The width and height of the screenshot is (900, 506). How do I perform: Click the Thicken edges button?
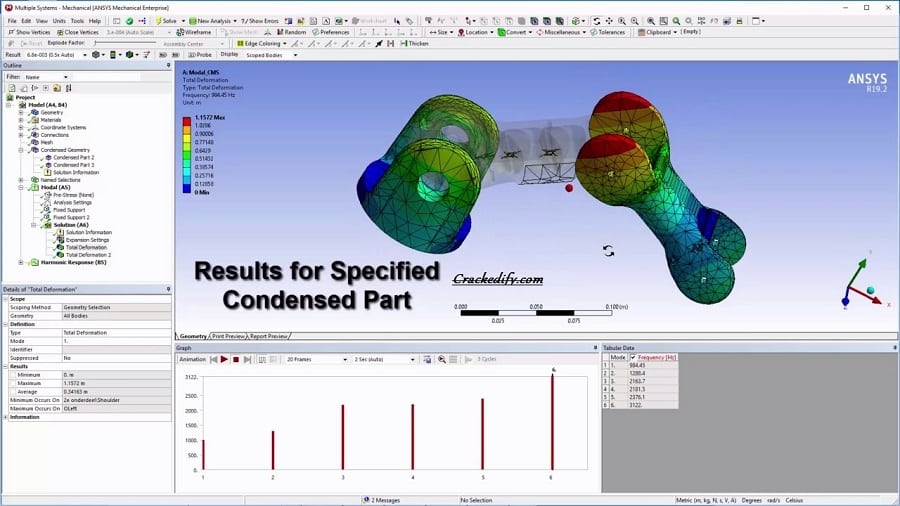414,44
